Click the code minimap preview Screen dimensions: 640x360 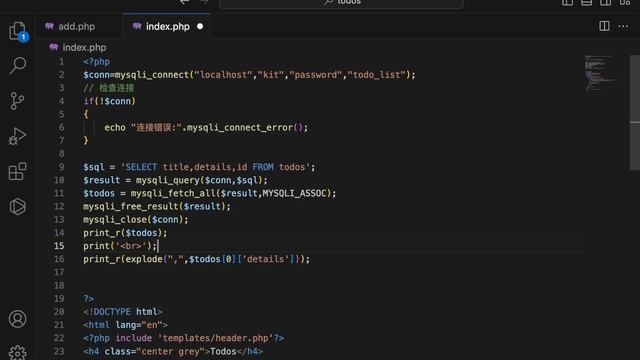602,73
